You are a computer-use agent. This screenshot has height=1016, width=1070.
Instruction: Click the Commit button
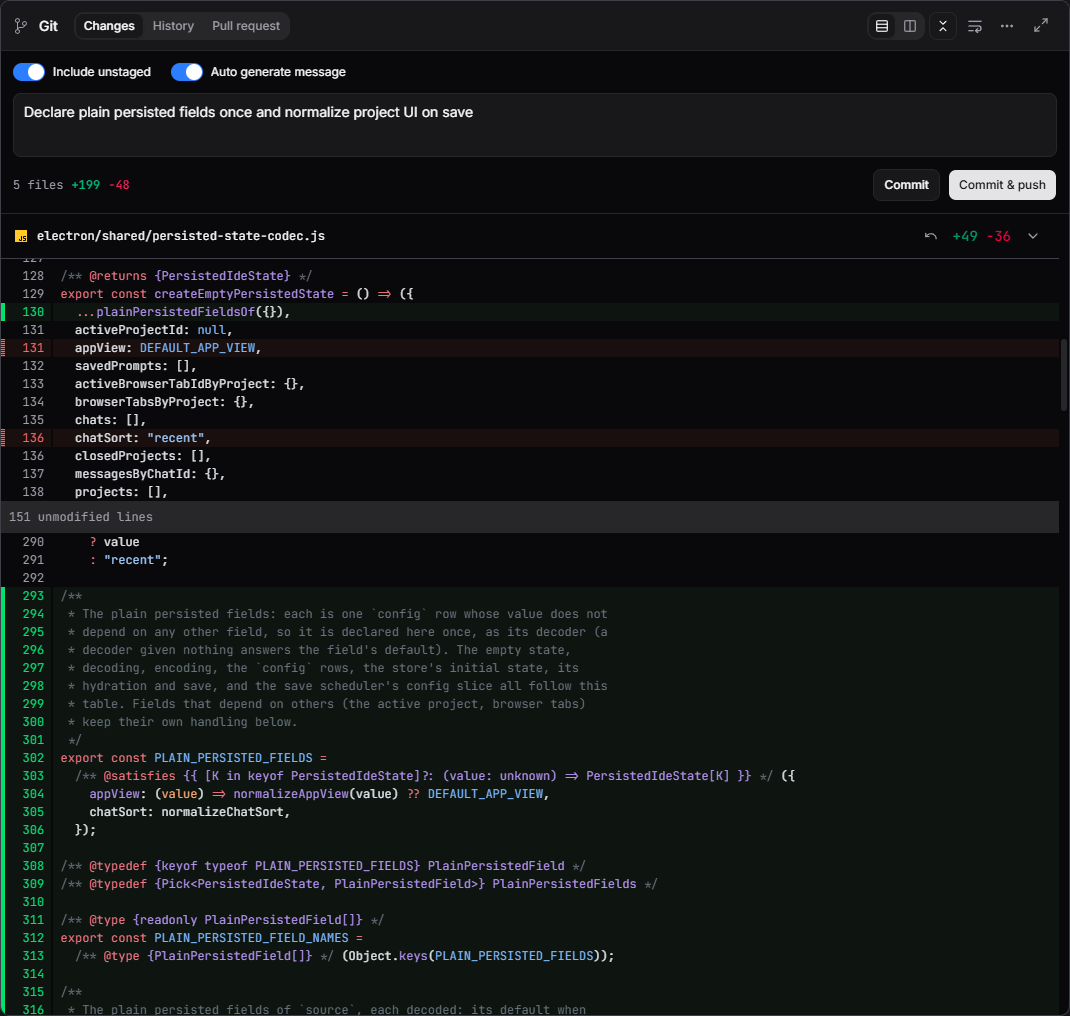click(906, 185)
